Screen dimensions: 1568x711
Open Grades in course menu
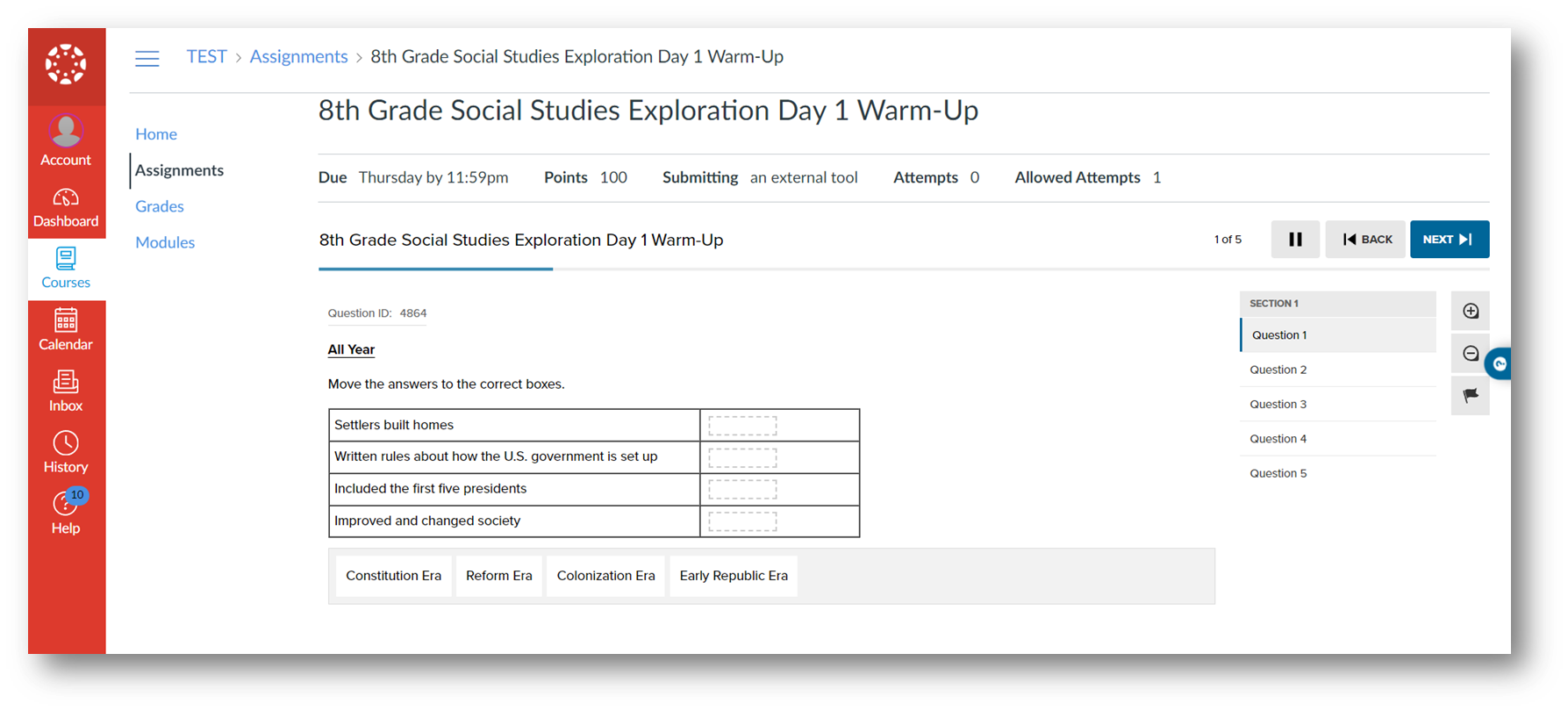(160, 206)
